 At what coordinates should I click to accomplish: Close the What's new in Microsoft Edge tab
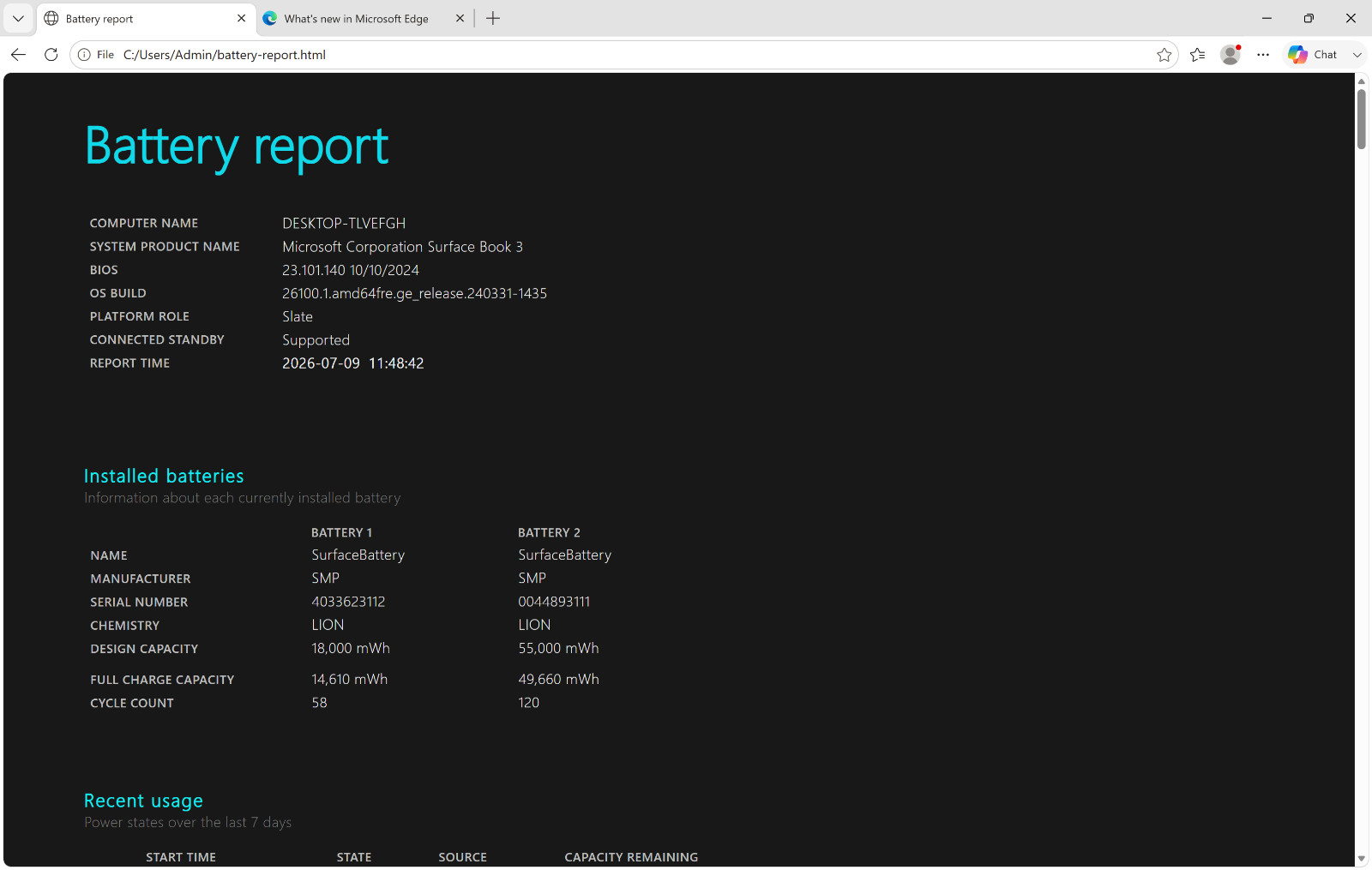click(x=460, y=18)
